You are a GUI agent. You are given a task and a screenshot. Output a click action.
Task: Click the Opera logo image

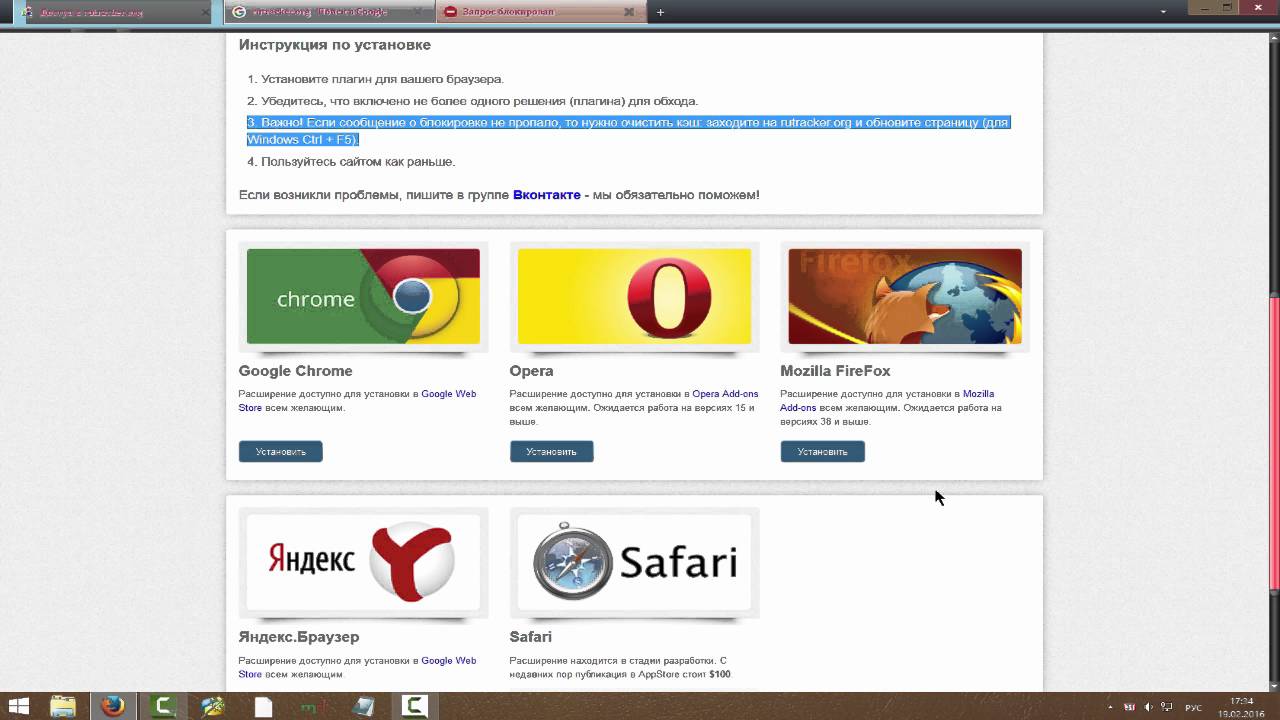click(634, 296)
